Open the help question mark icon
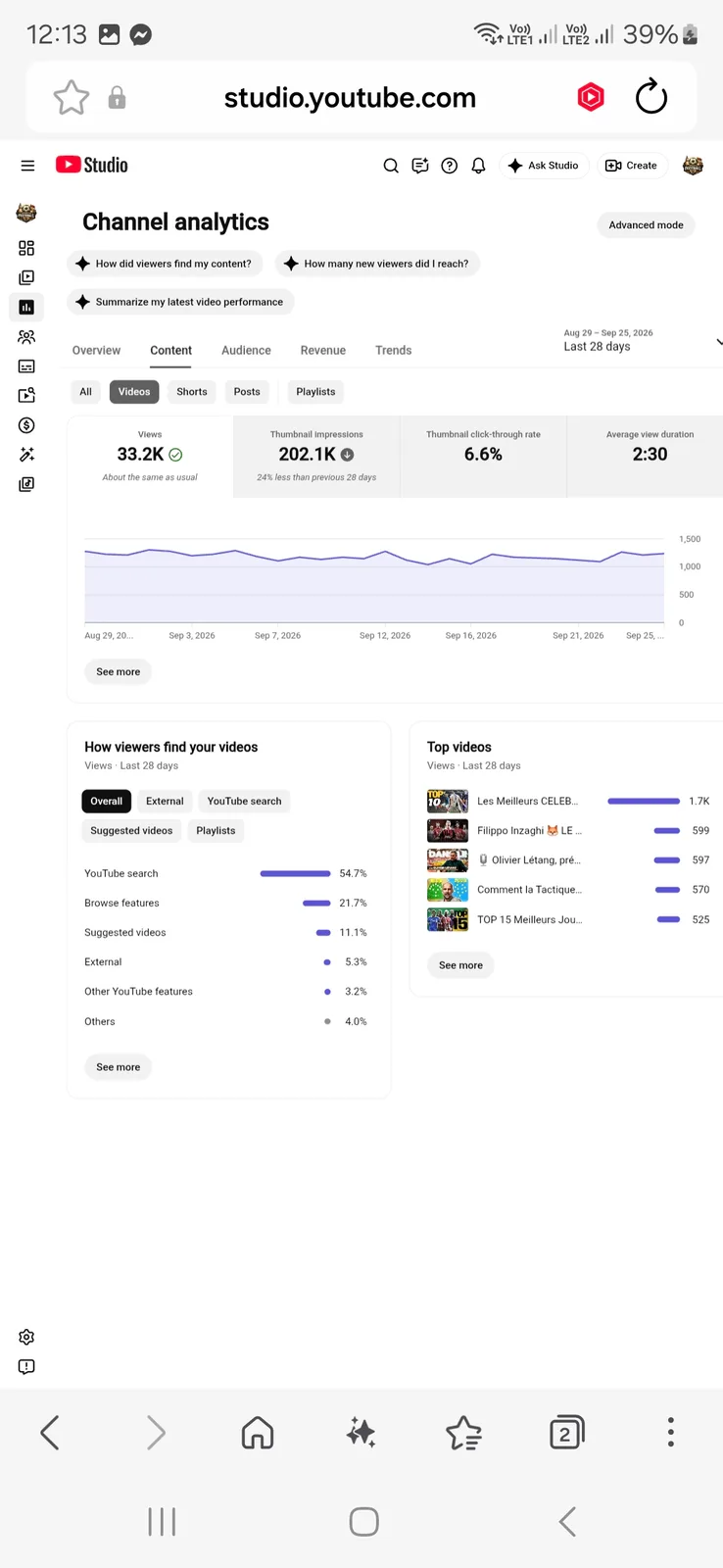The height and width of the screenshot is (1568, 723). coord(450,166)
